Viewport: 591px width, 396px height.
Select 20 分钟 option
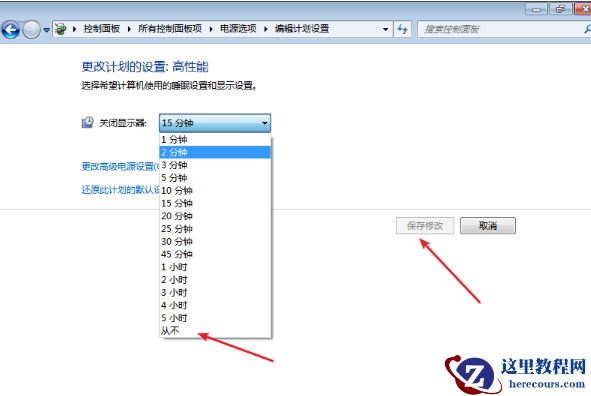tap(215, 216)
